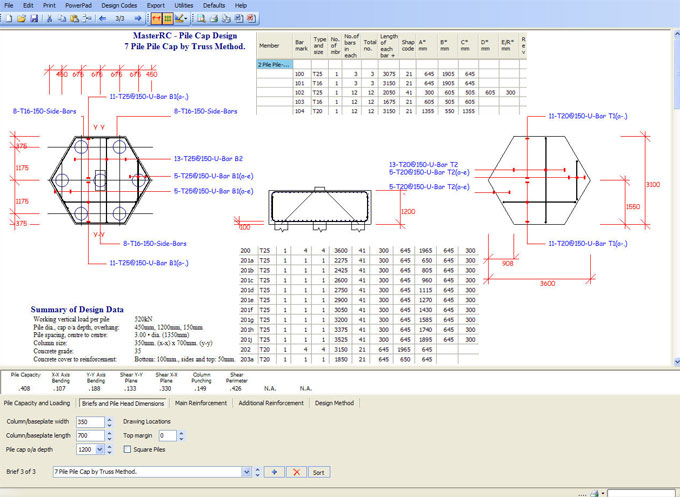Click the Column/baseplate width input field
This screenshot has height=497, width=680.
pyautogui.click(x=90, y=422)
